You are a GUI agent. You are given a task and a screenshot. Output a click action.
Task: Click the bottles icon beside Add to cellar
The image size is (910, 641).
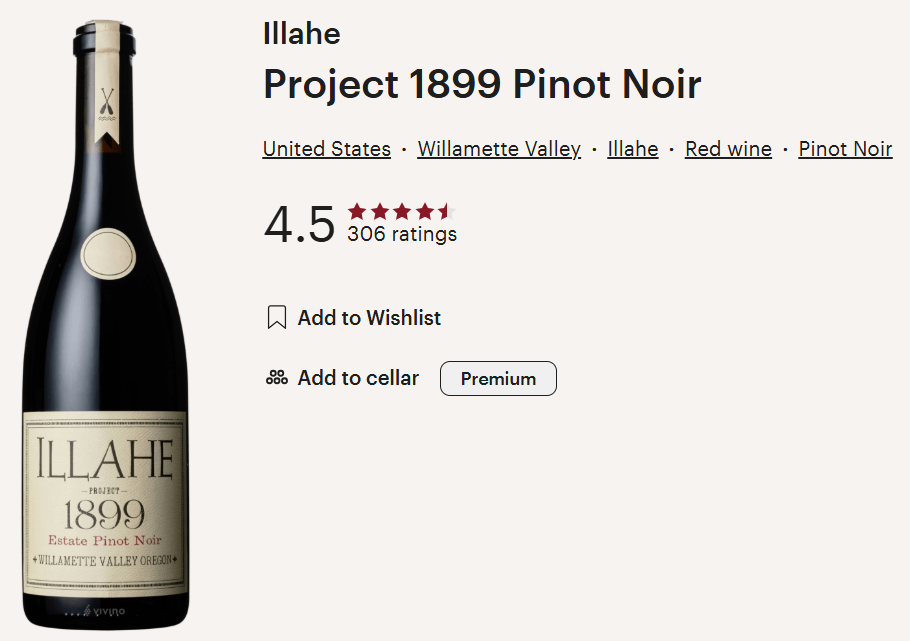[x=277, y=378]
